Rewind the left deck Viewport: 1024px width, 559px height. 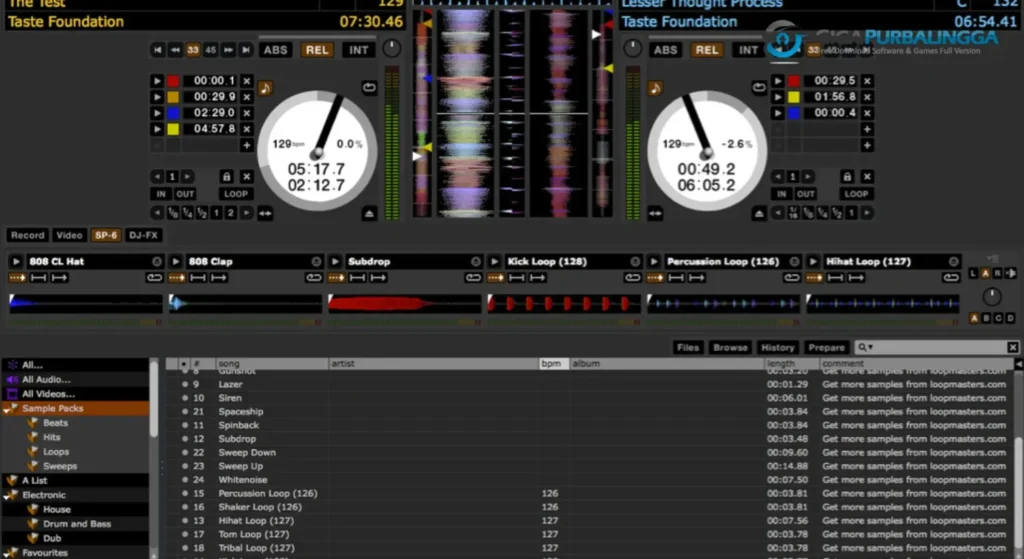coord(175,50)
